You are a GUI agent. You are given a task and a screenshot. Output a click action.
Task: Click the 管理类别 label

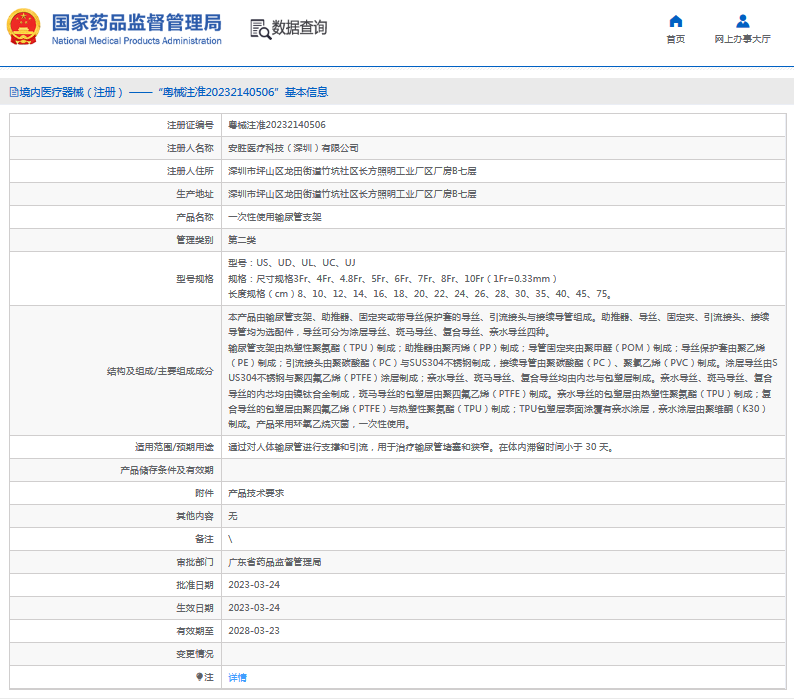point(195,240)
